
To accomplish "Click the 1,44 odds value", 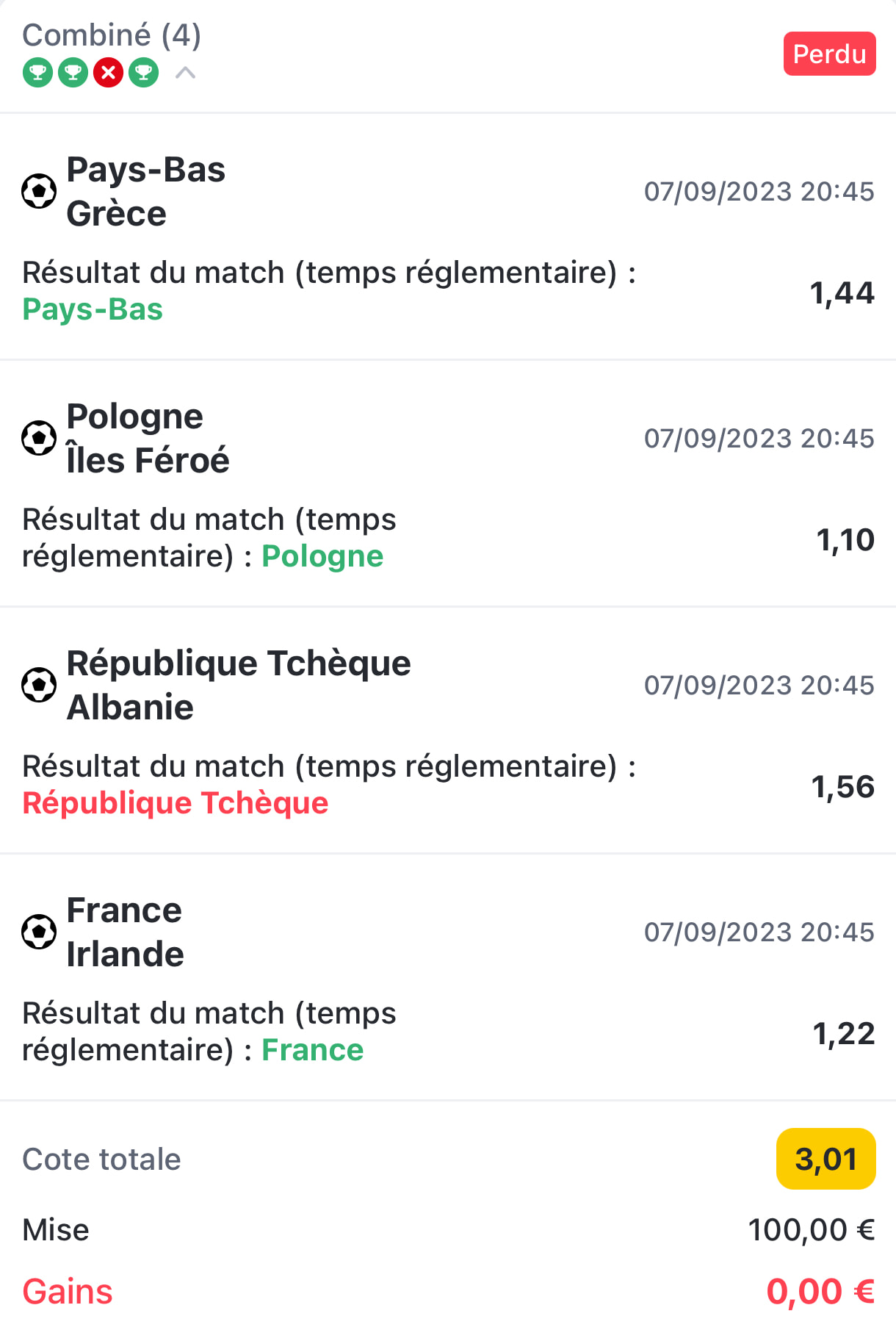I will [x=842, y=292].
